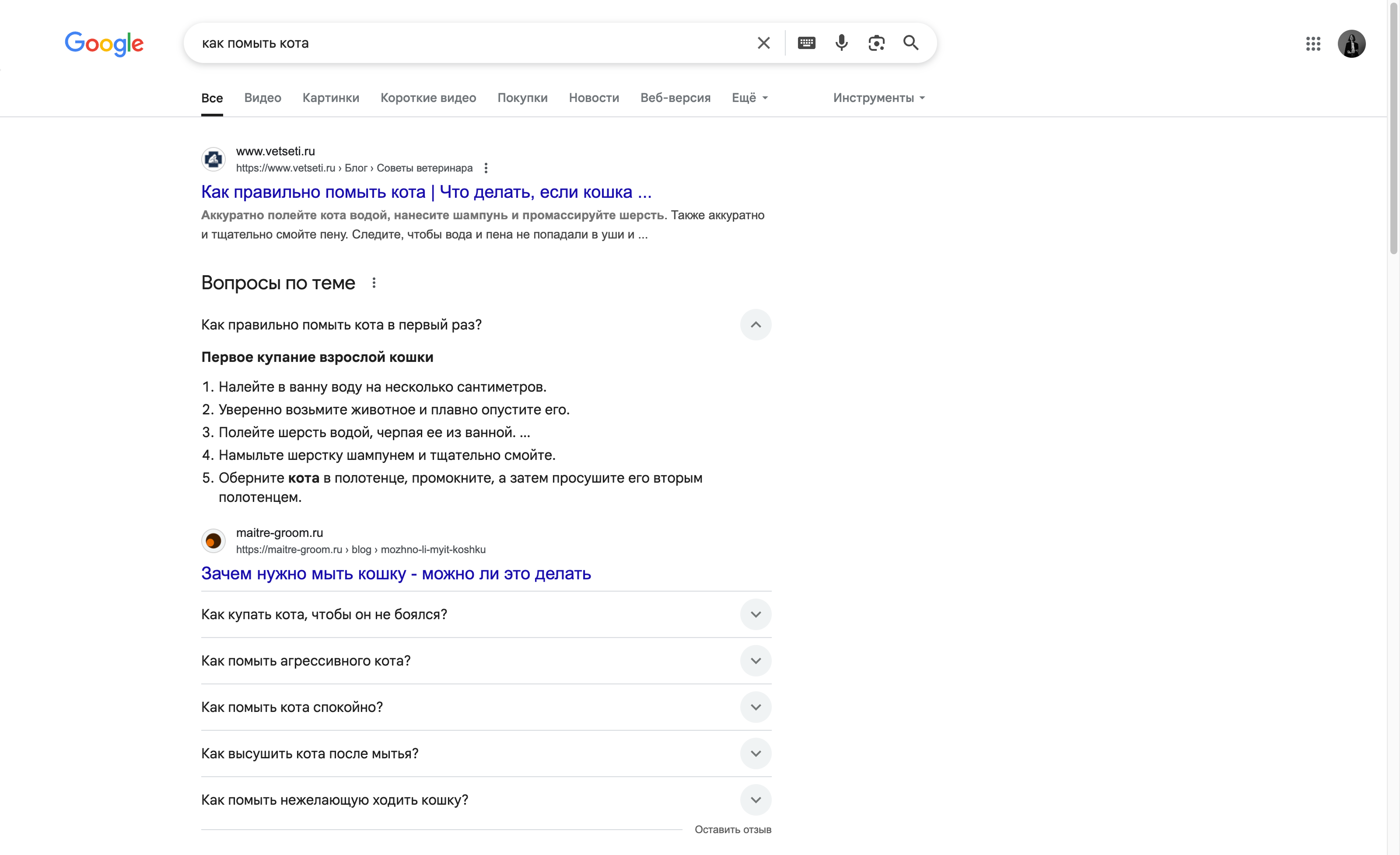Click the maitre-groom.ru site favicon

(213, 541)
